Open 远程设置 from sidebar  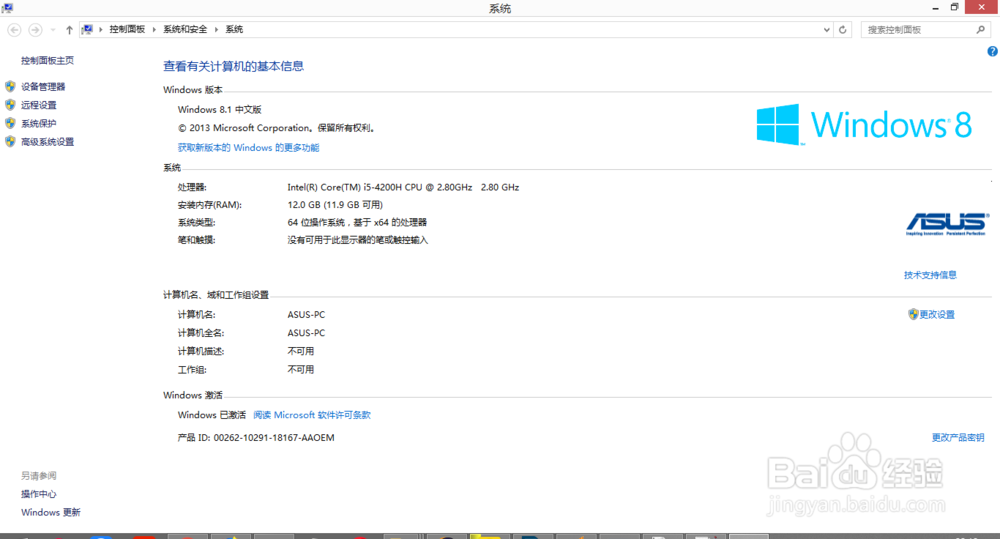(x=38, y=105)
